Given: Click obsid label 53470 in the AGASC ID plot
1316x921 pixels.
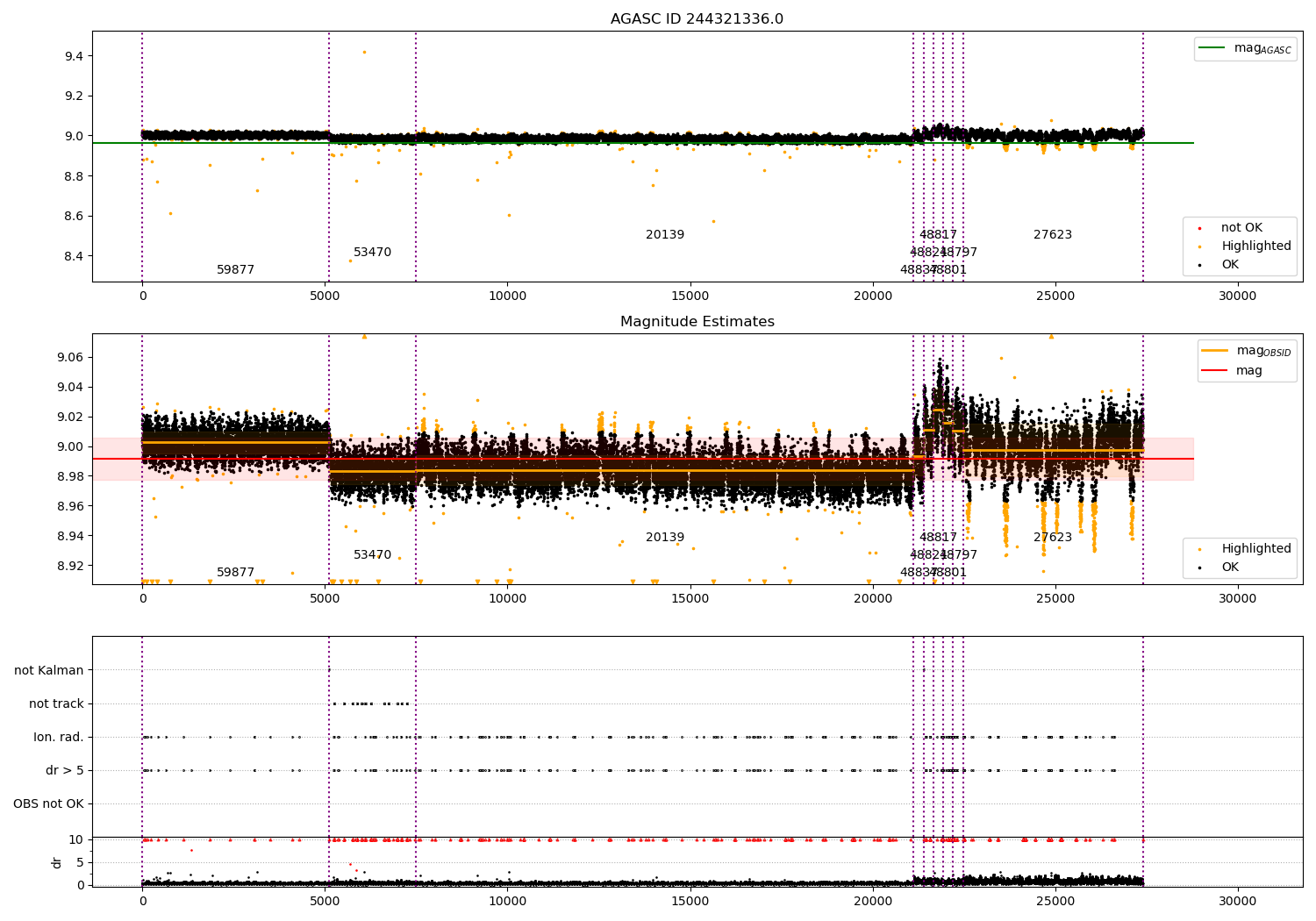Looking at the screenshot, I should [372, 253].
